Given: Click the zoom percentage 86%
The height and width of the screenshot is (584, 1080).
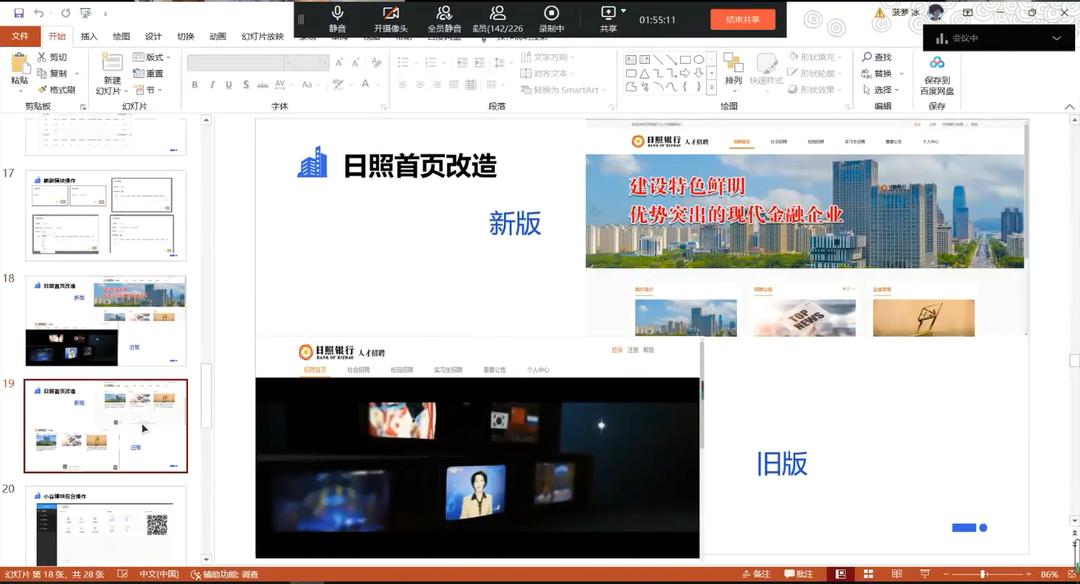Looking at the screenshot, I should coord(1050,574).
